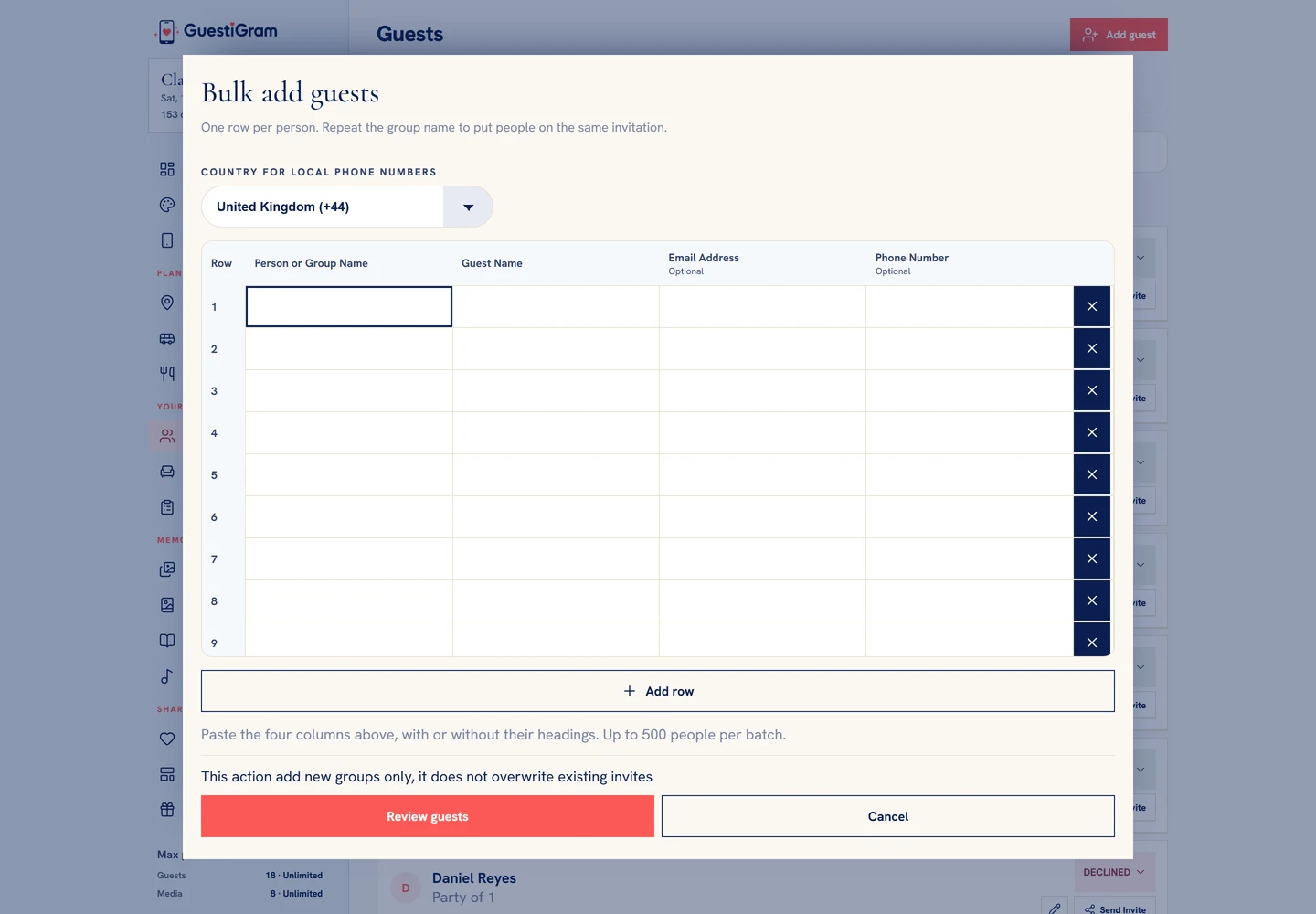Delete row 4 using the X button
1316x914 pixels.
(1092, 432)
